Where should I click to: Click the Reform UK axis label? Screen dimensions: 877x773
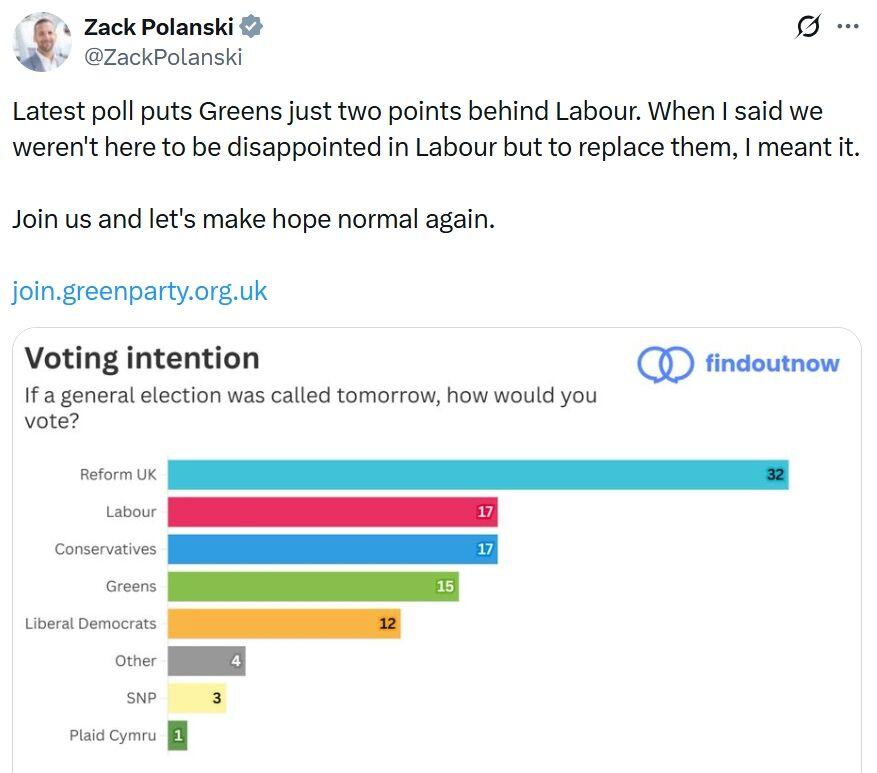click(x=118, y=474)
